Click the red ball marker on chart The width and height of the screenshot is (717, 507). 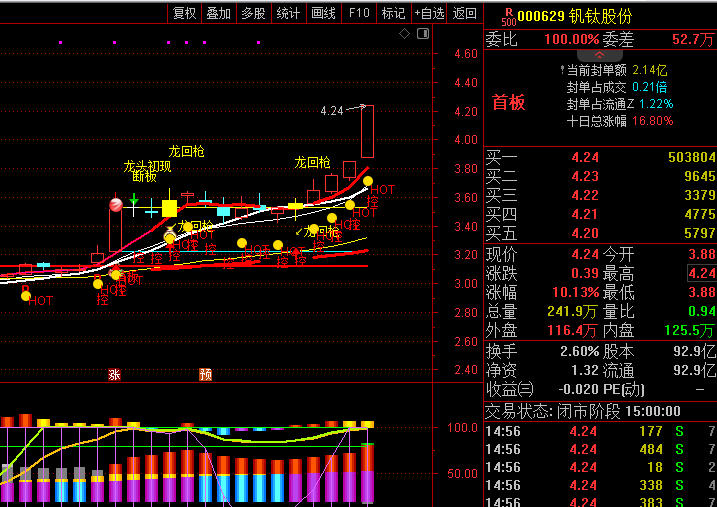coord(116,204)
